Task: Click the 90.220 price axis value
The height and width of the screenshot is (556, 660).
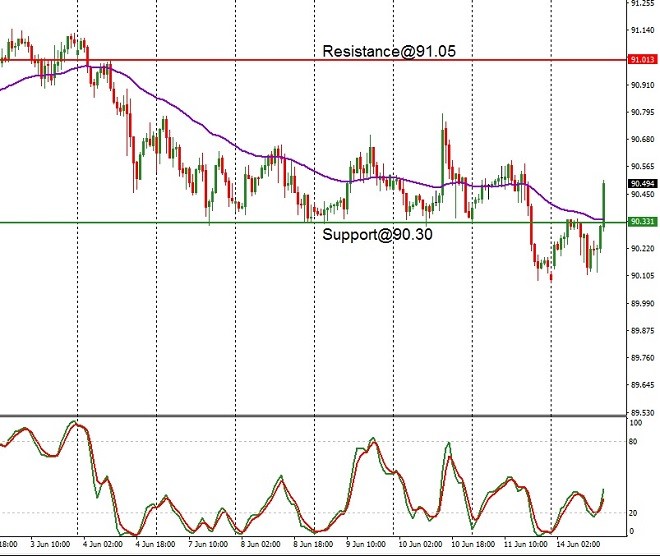Action: click(x=642, y=249)
